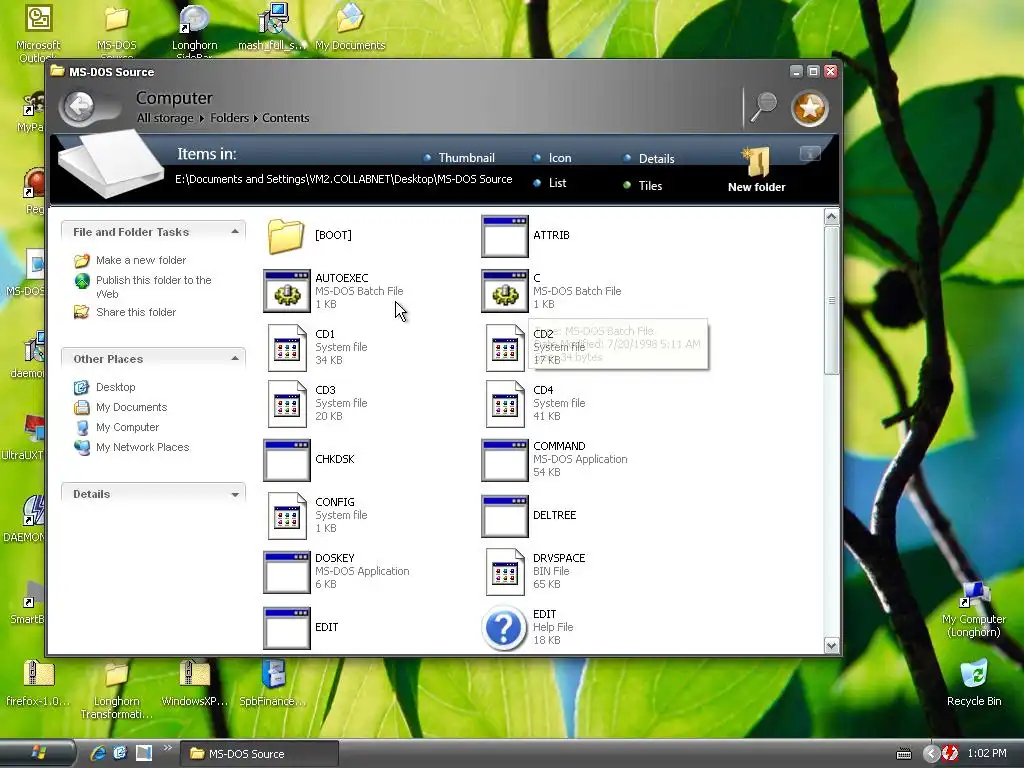Select the C batch file icon
This screenshot has width=1024, height=768.
(x=504, y=291)
